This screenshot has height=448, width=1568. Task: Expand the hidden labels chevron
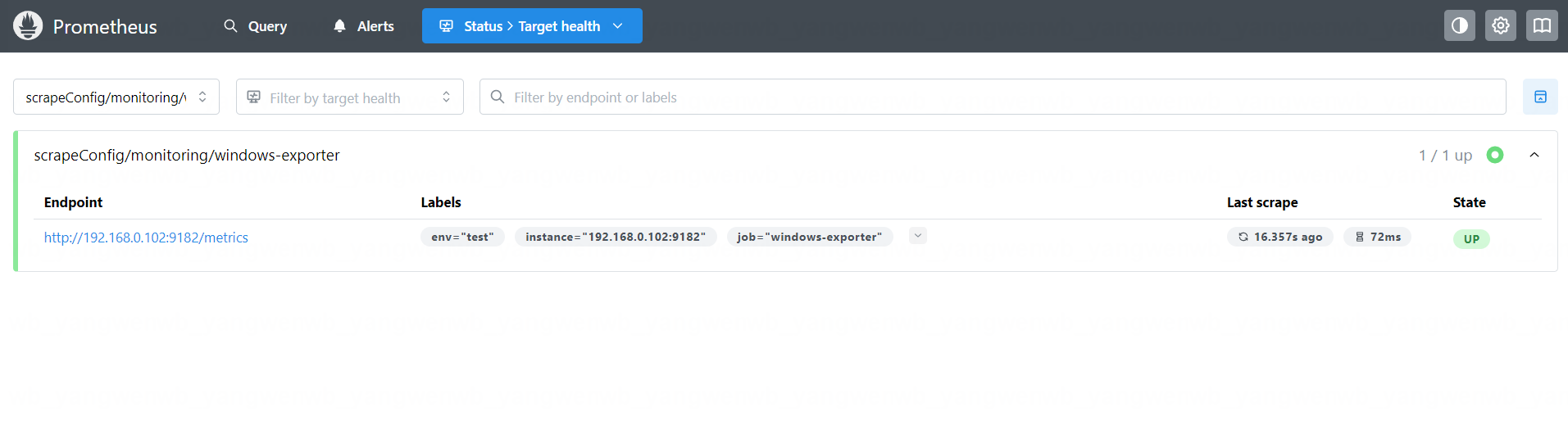[917, 236]
